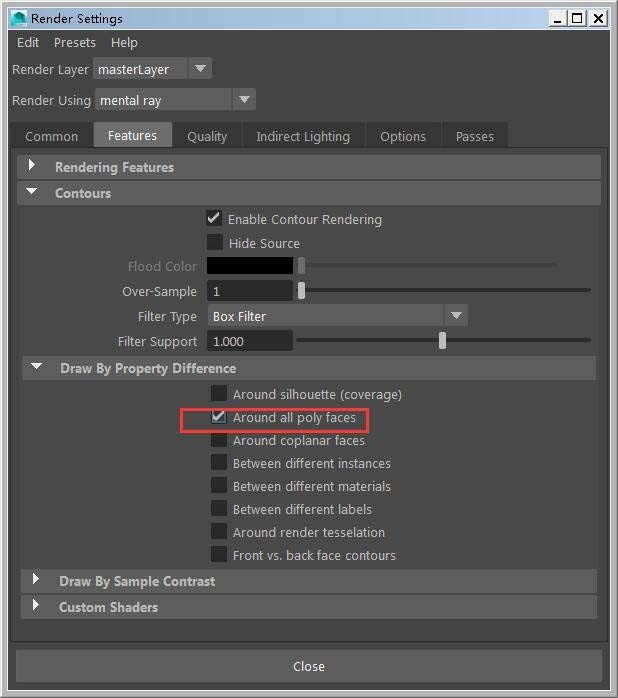This screenshot has width=618, height=698.
Task: Open the Help menu
Action: coord(124,43)
